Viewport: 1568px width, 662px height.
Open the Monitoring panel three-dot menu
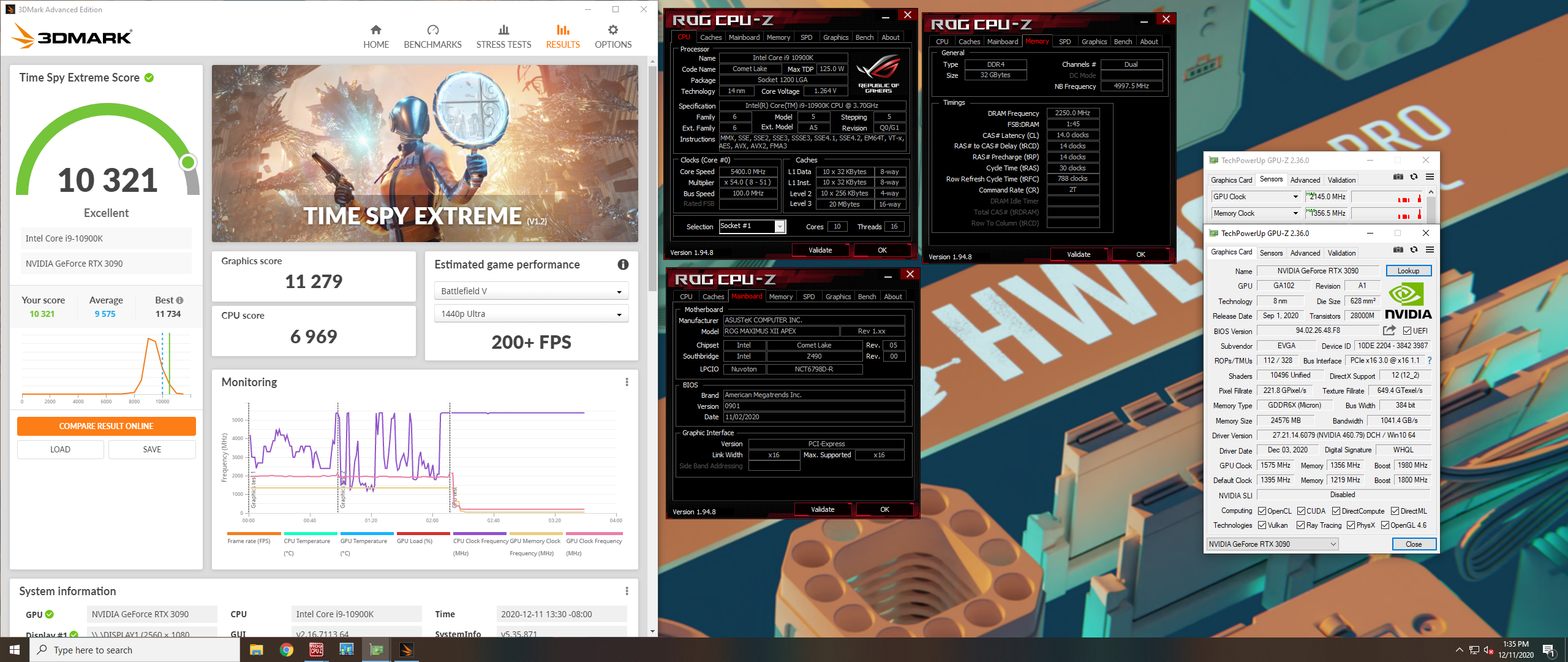(x=627, y=382)
